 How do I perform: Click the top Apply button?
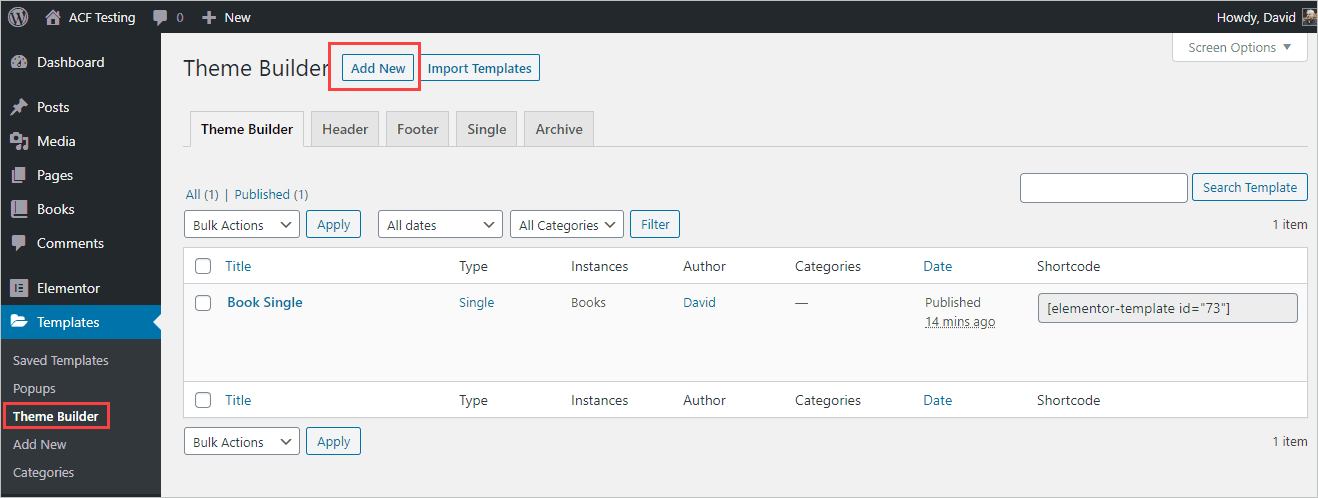(x=333, y=225)
